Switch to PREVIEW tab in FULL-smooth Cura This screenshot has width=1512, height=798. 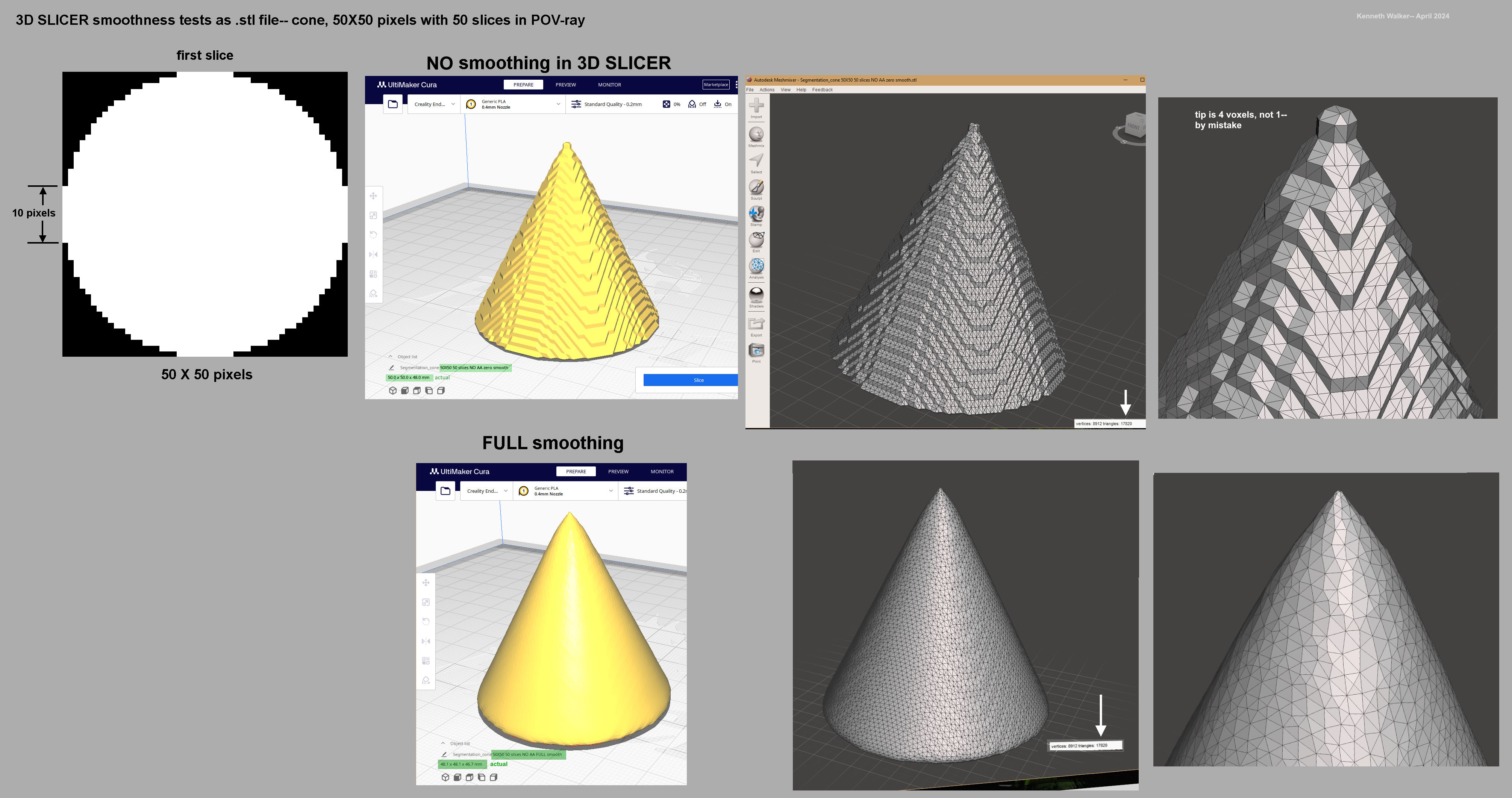click(618, 471)
